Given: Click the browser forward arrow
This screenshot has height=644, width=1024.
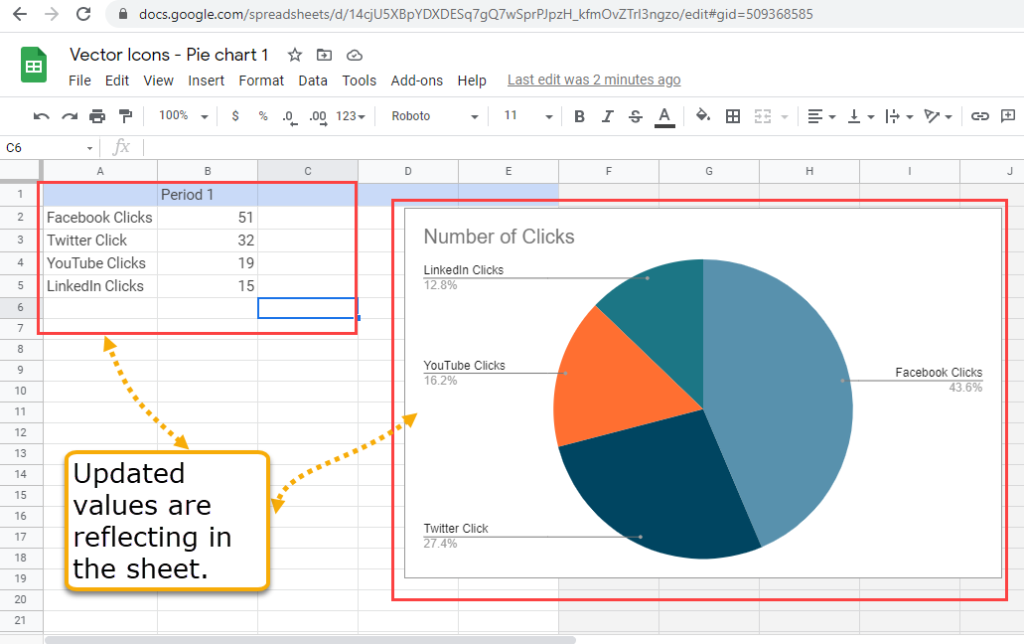Looking at the screenshot, I should point(51,14).
